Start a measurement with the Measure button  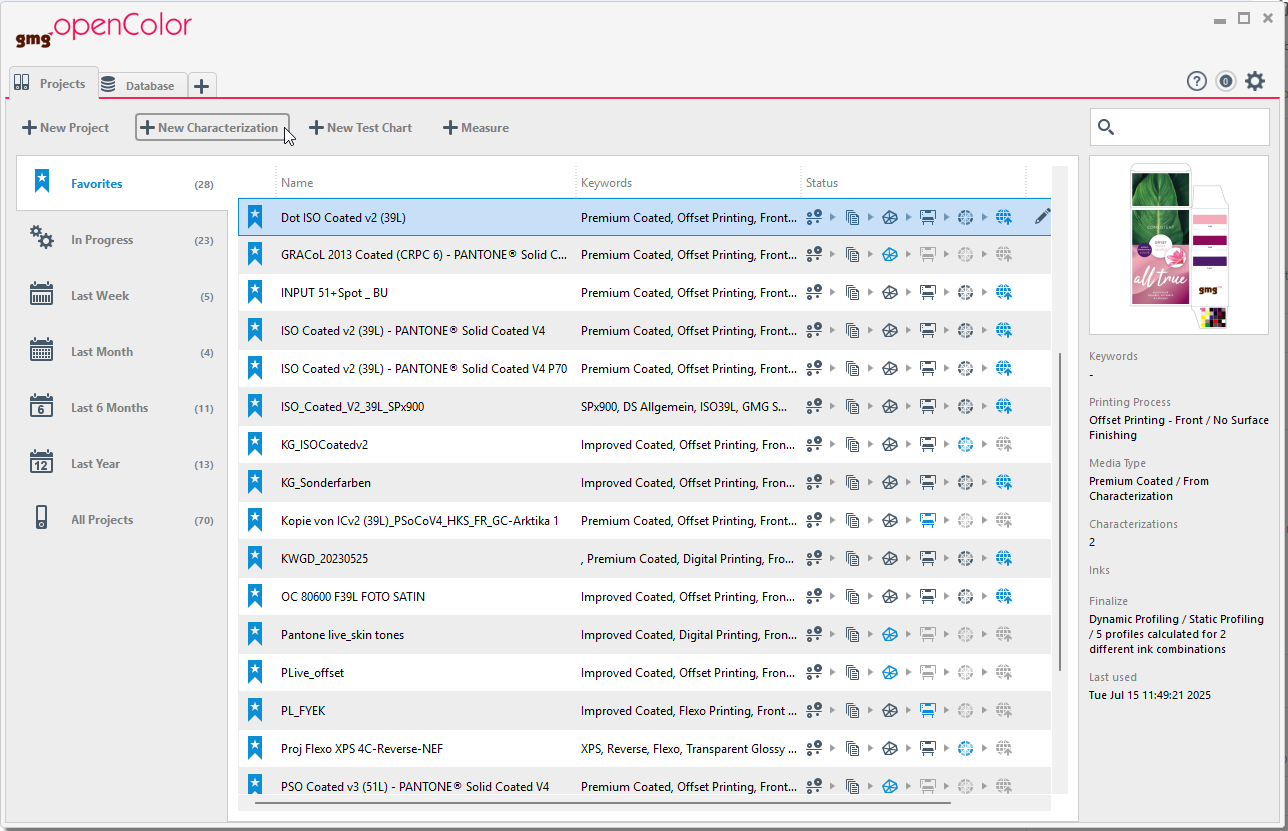click(x=476, y=127)
